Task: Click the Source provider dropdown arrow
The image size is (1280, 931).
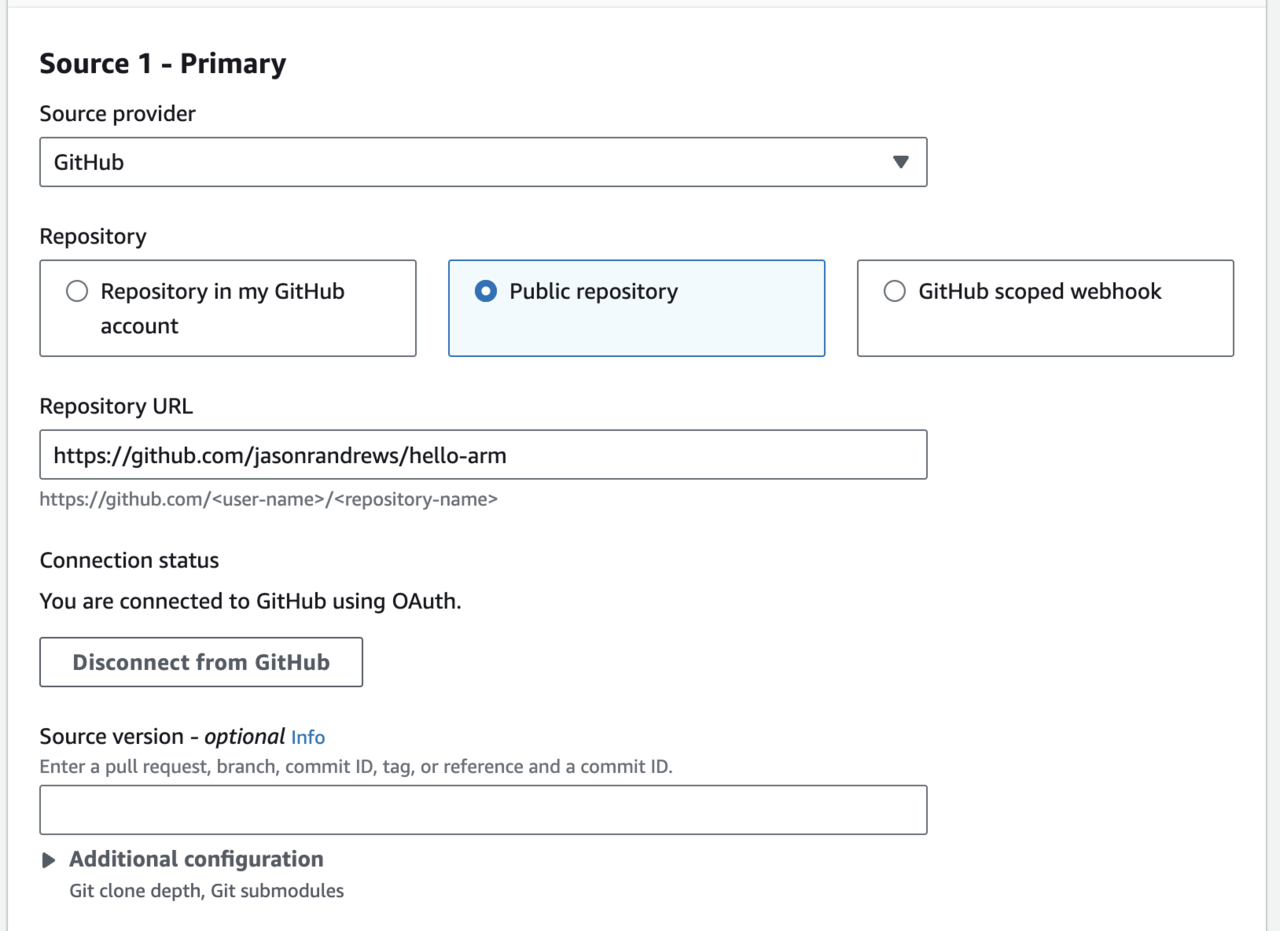Action: (x=900, y=162)
